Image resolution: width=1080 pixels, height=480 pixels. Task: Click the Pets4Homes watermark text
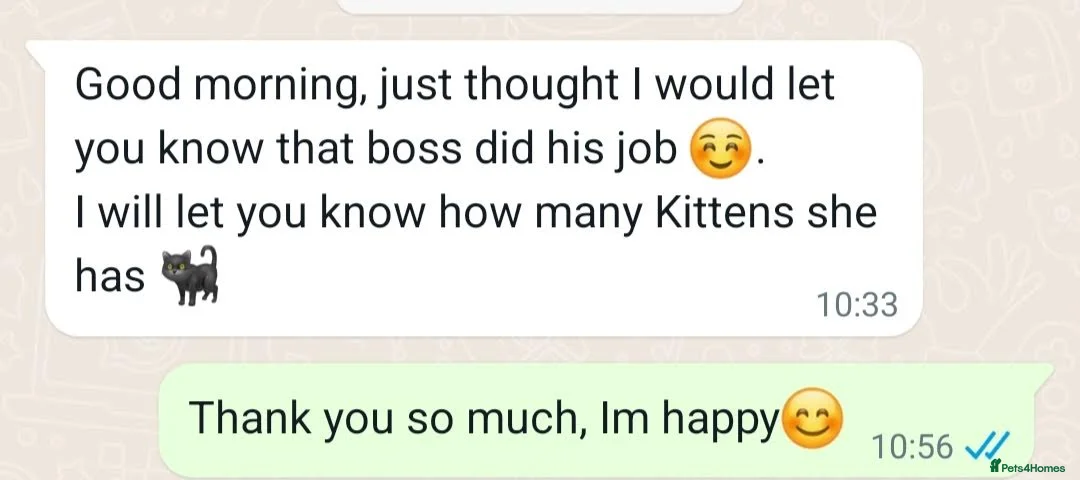(1034, 467)
